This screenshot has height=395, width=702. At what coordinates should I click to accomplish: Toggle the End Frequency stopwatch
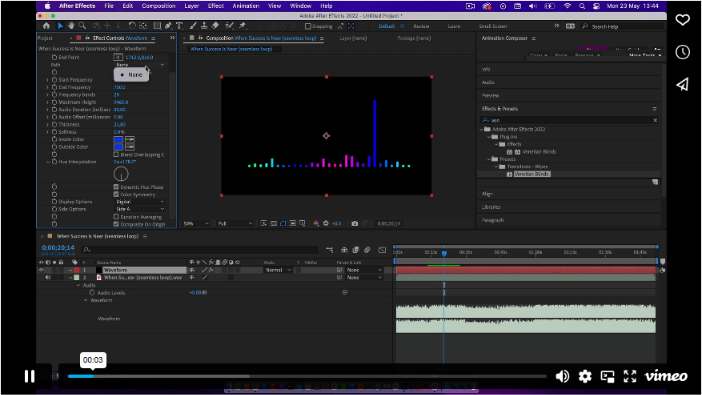pos(54,87)
